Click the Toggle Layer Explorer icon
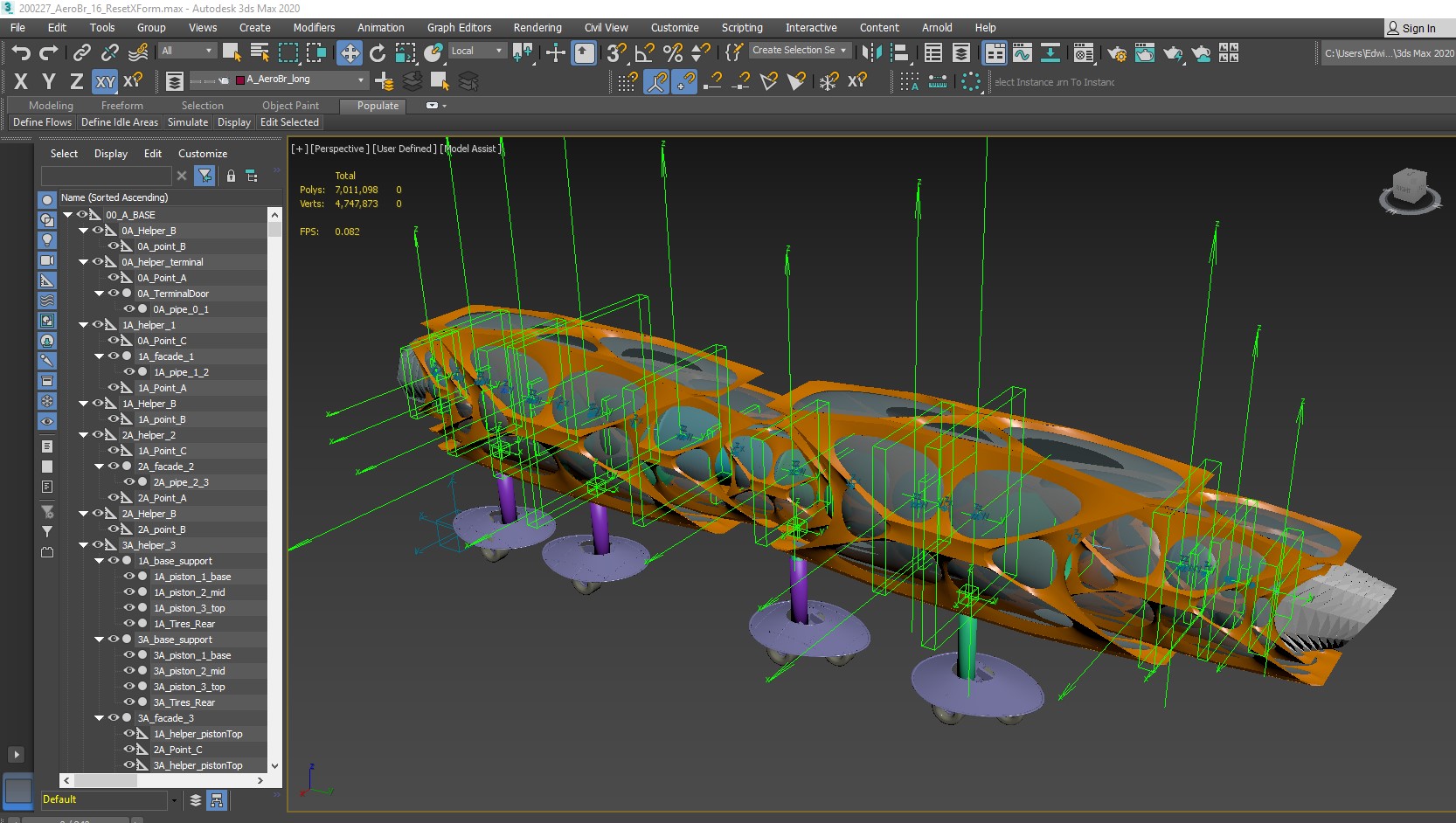This screenshot has height=823, width=1456. click(x=961, y=53)
